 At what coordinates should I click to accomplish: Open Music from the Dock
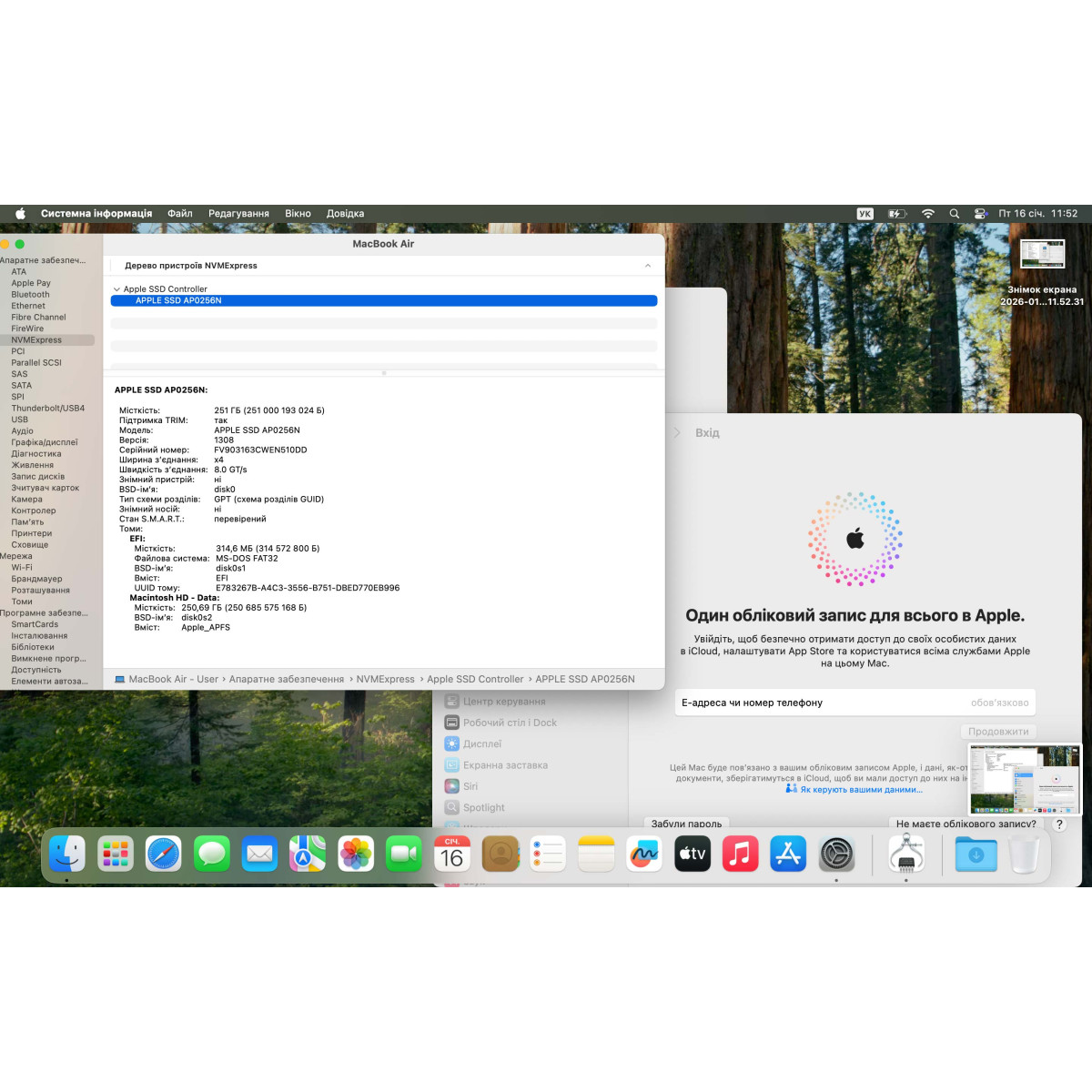click(741, 854)
